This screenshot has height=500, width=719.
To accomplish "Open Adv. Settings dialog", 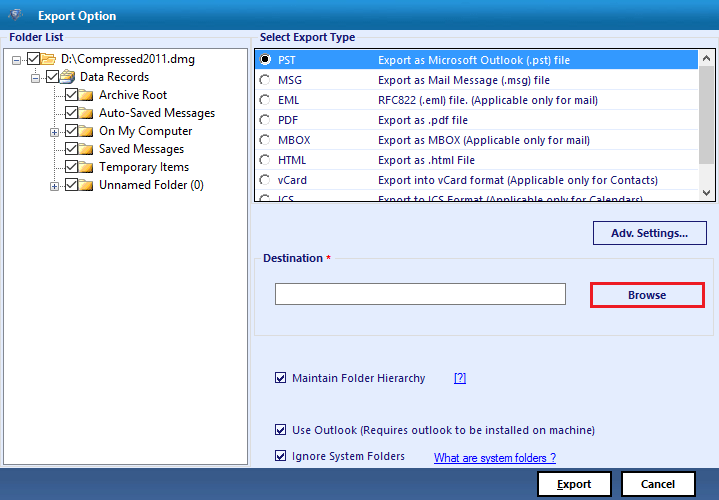I will coord(649,233).
